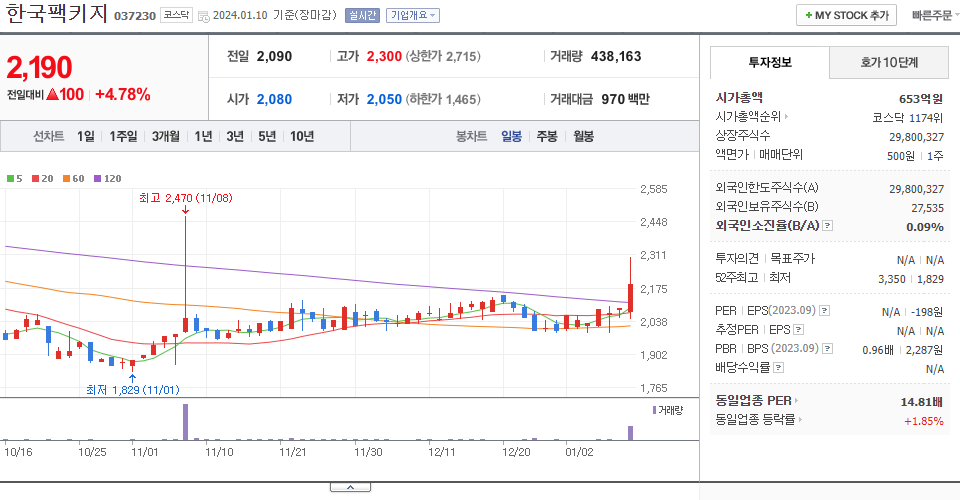This screenshot has height=500, width=960.
Task: Click BPS value 2,287원
Action: tap(924, 350)
